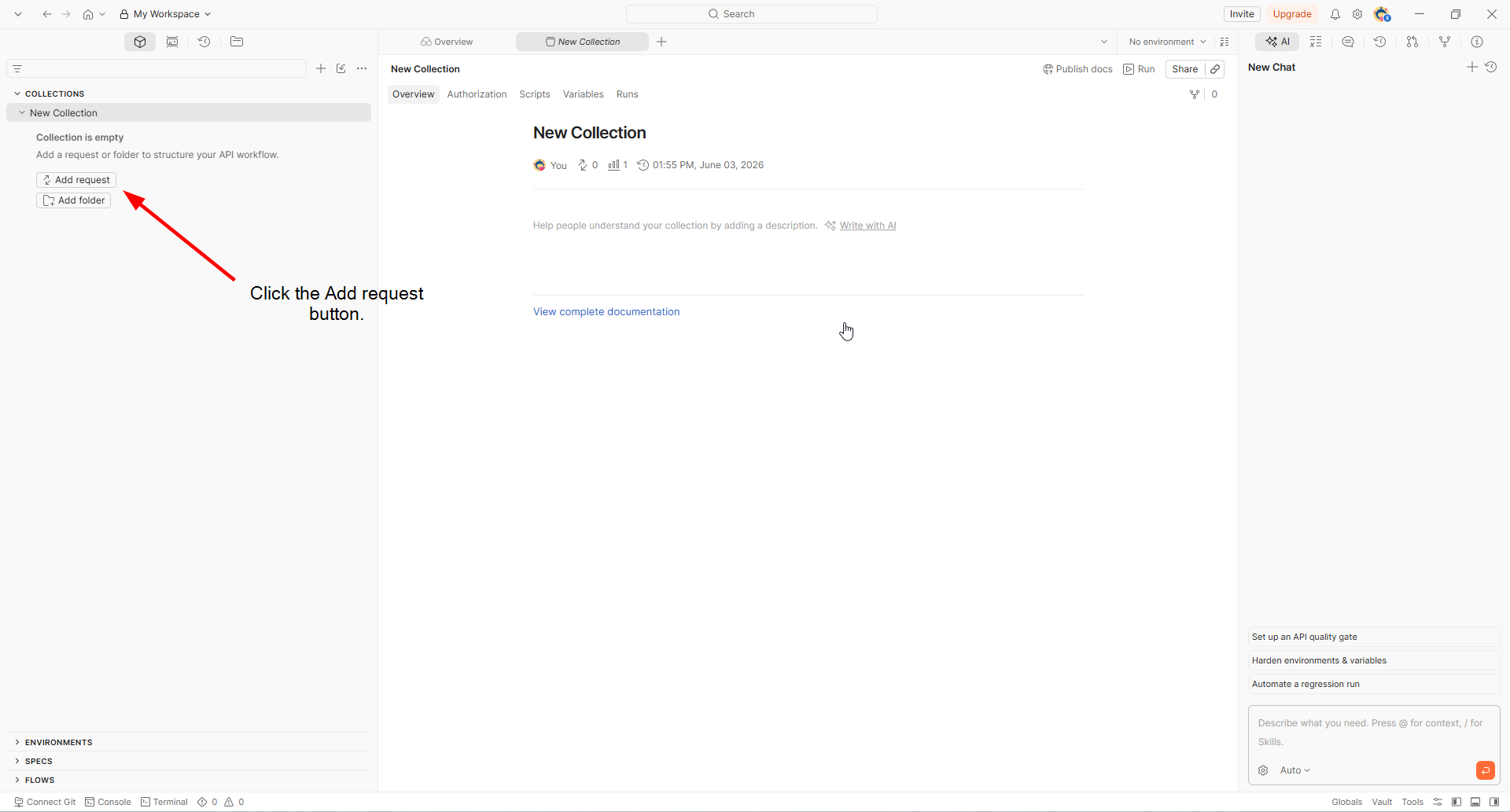1510x812 pixels.
Task: Switch to the Scripts tab
Action: [535, 94]
